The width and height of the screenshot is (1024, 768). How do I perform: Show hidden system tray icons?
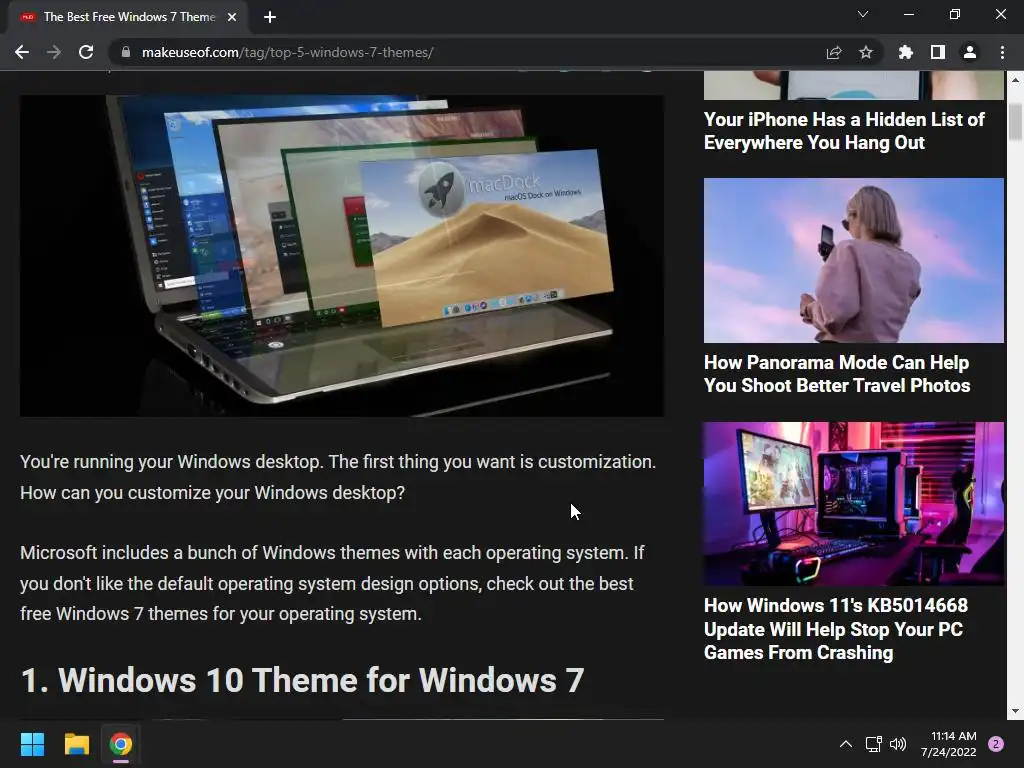pos(846,744)
